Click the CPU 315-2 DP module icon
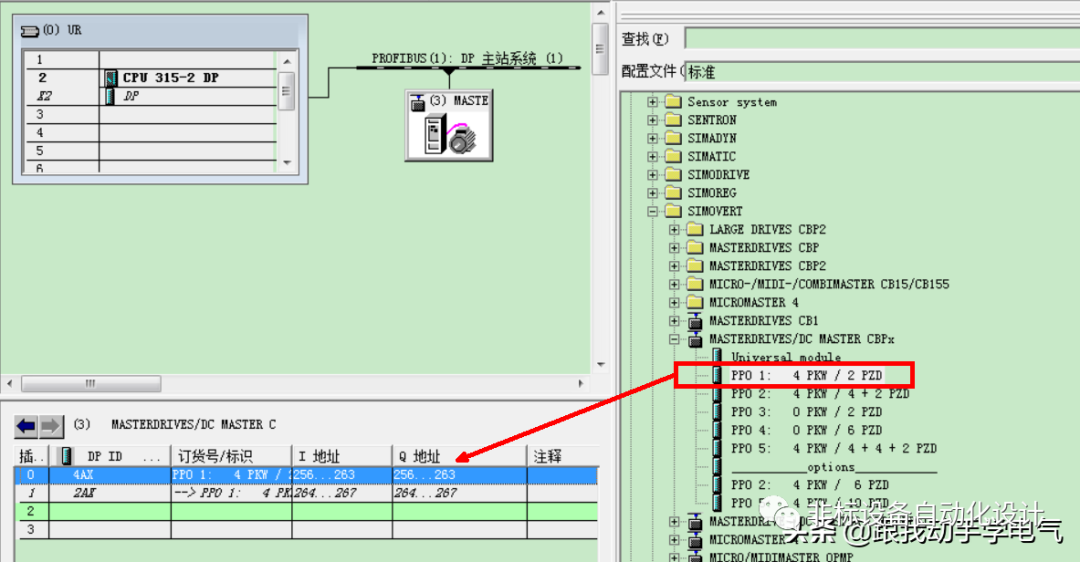The width and height of the screenshot is (1080, 562). [x=110, y=78]
